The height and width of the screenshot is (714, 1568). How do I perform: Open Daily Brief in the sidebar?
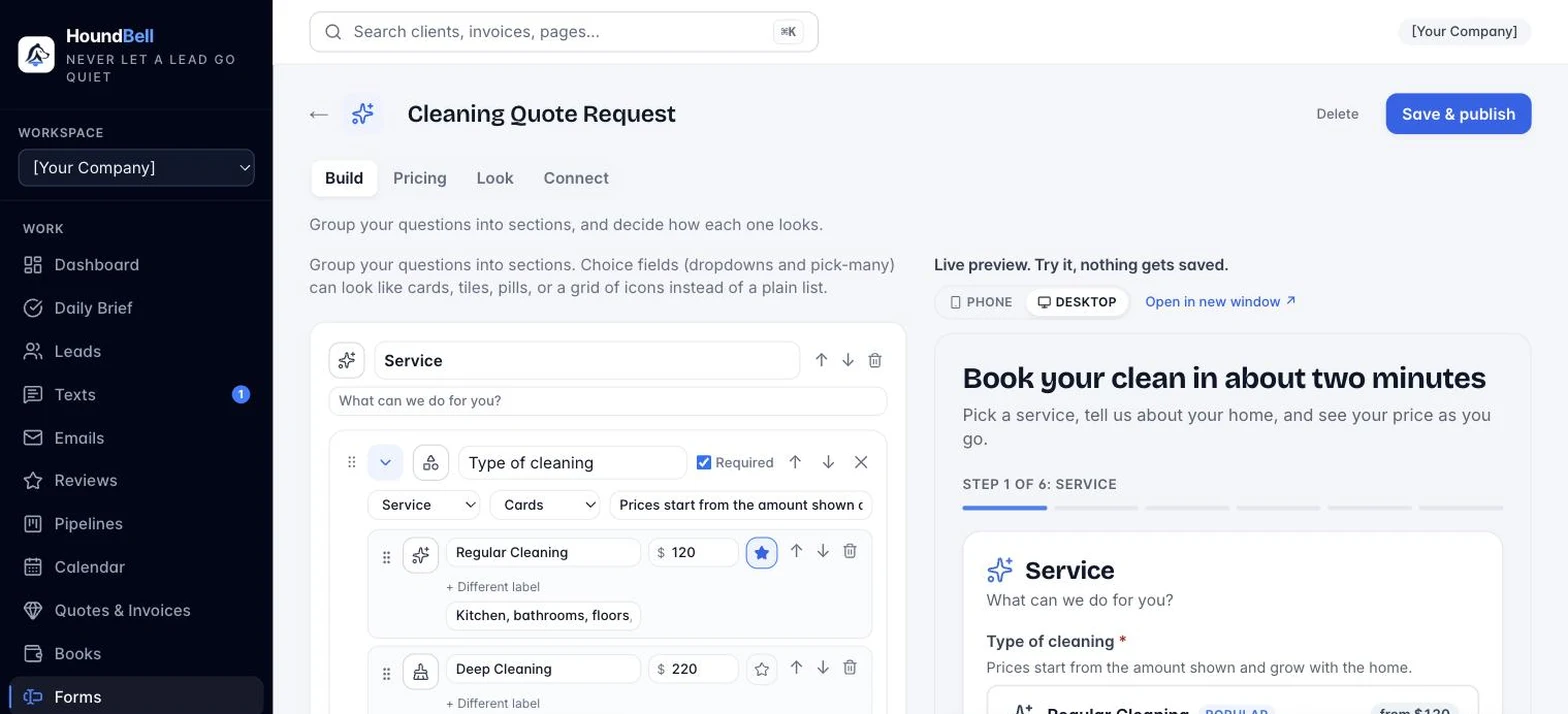coord(136,308)
